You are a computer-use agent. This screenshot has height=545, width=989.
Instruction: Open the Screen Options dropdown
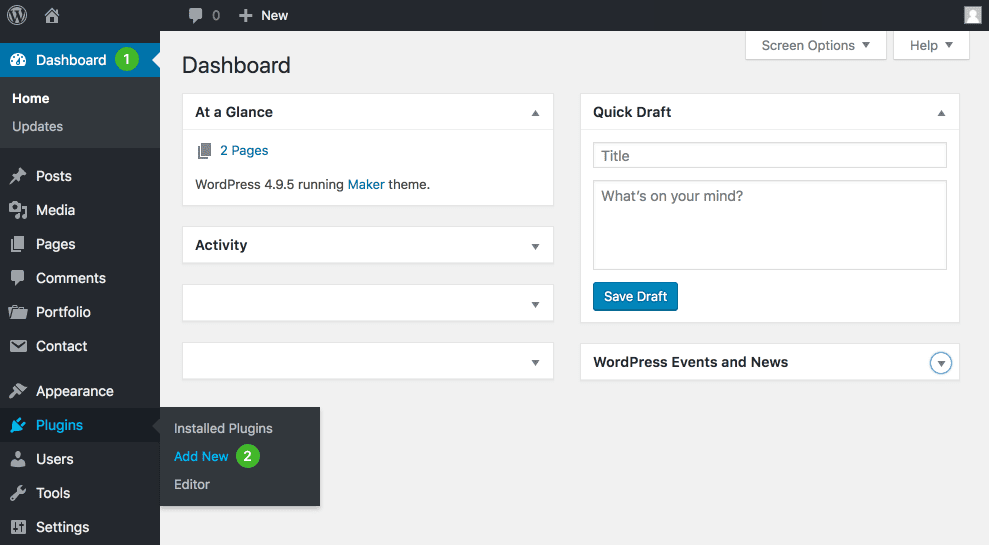point(815,45)
